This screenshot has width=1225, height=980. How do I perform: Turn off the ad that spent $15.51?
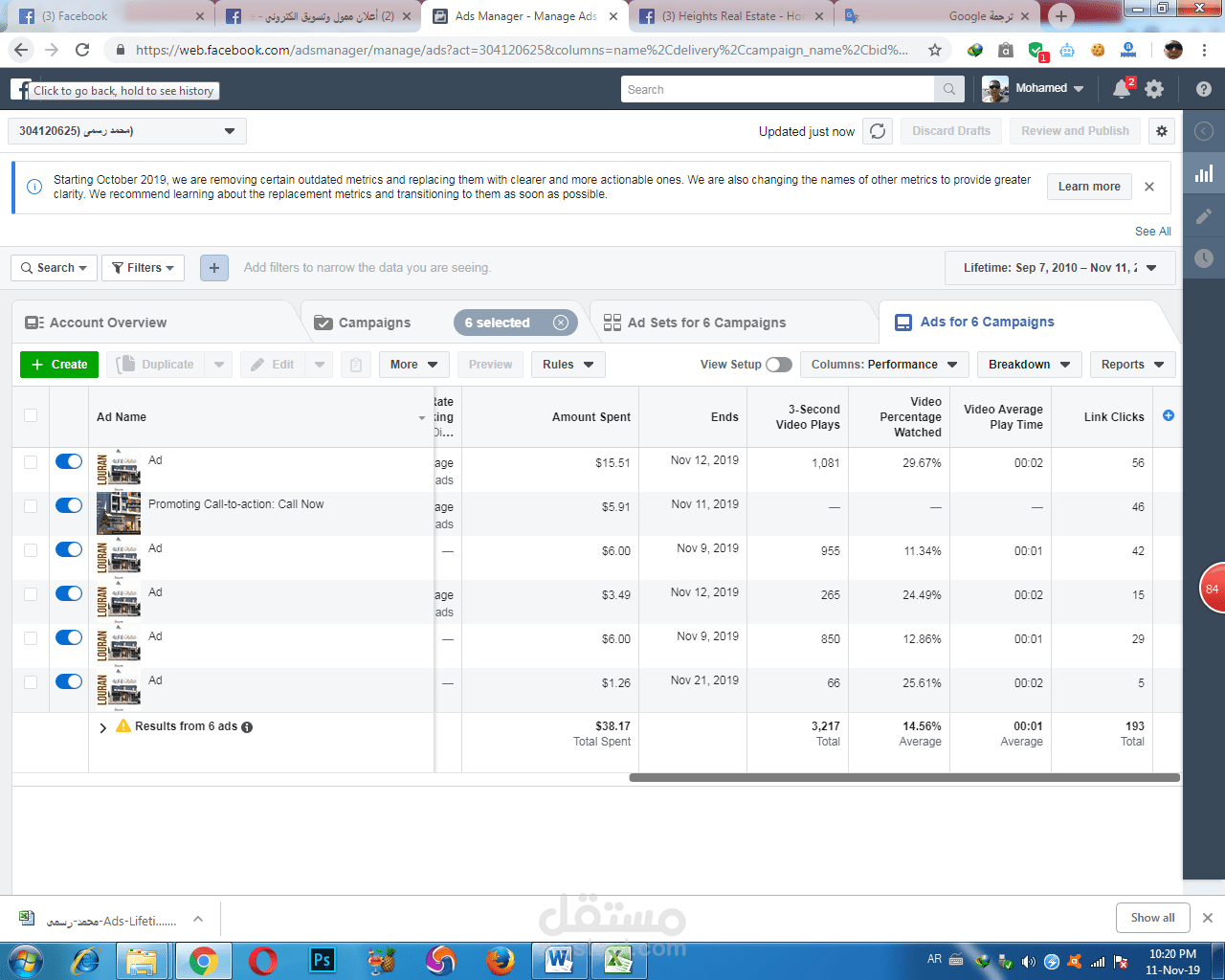pyautogui.click(x=69, y=461)
